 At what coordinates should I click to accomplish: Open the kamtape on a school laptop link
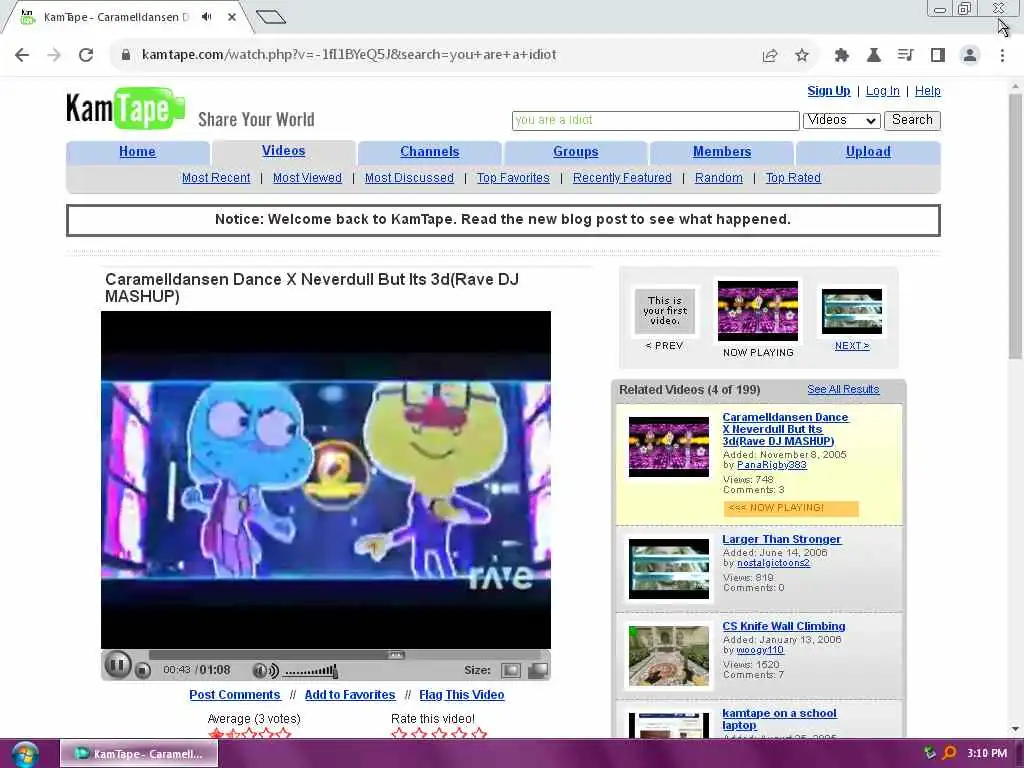(x=779, y=719)
